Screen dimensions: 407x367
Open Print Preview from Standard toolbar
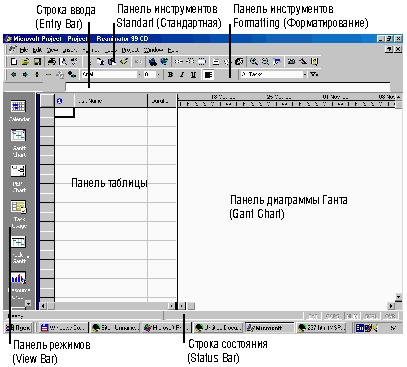pyautogui.click(x=63, y=62)
